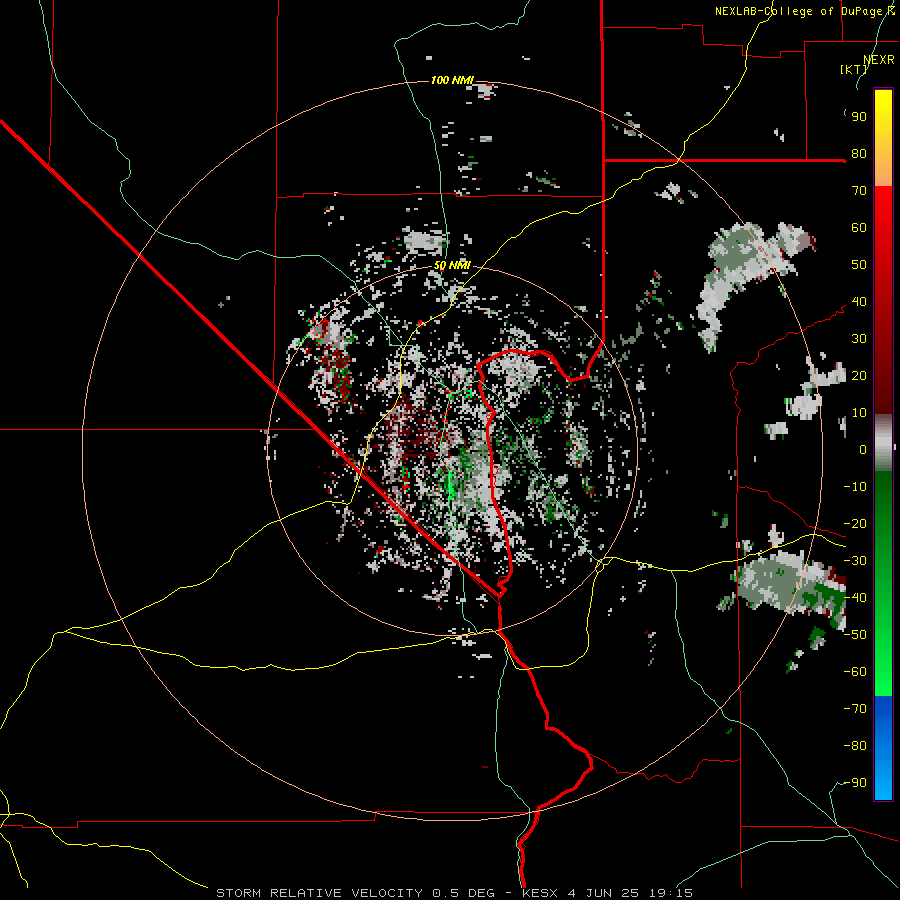Click the 90 value on velocity scale
This screenshot has height=900, width=900.
[x=859, y=117]
